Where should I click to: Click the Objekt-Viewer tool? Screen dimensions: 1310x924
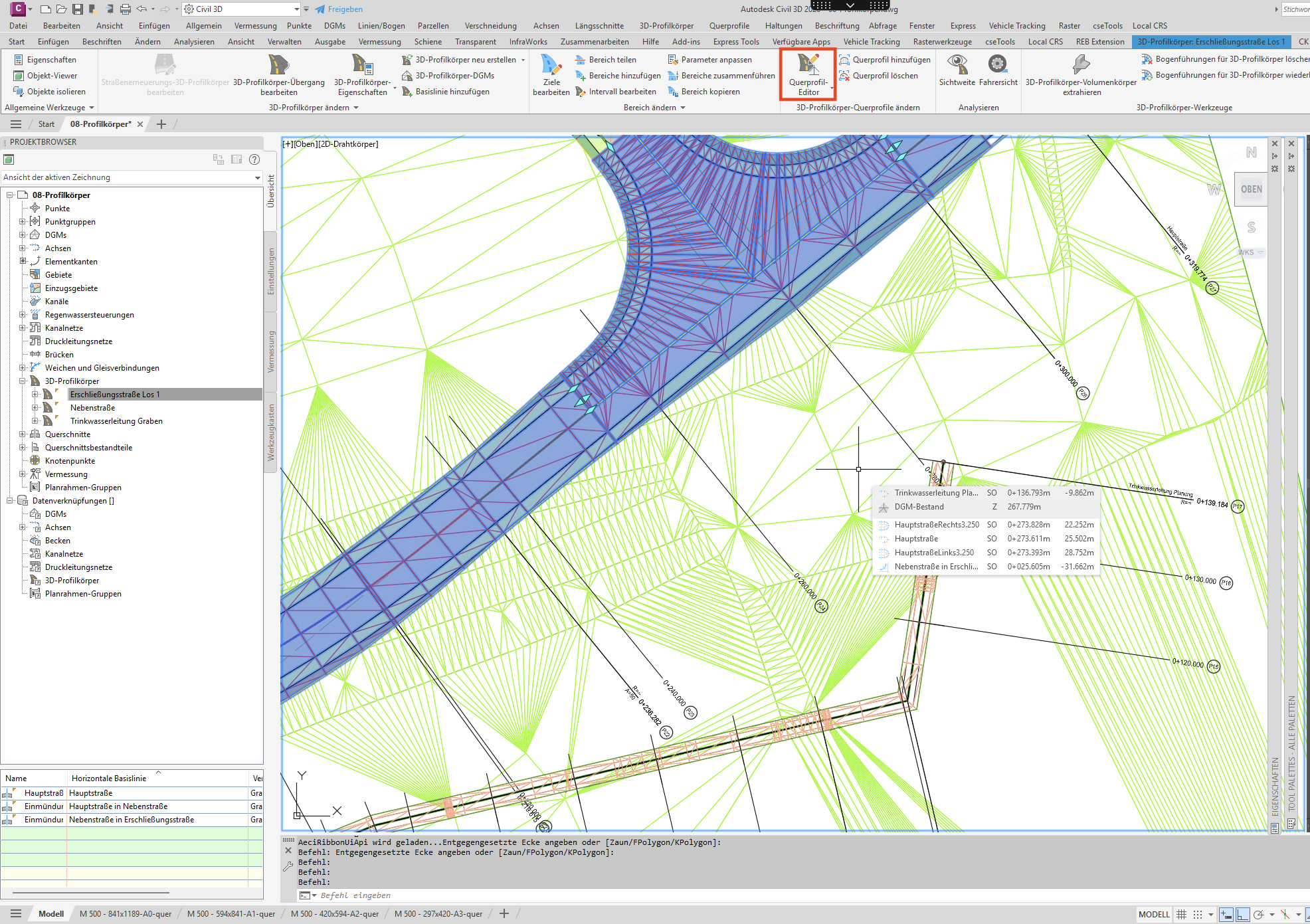[x=45, y=76]
